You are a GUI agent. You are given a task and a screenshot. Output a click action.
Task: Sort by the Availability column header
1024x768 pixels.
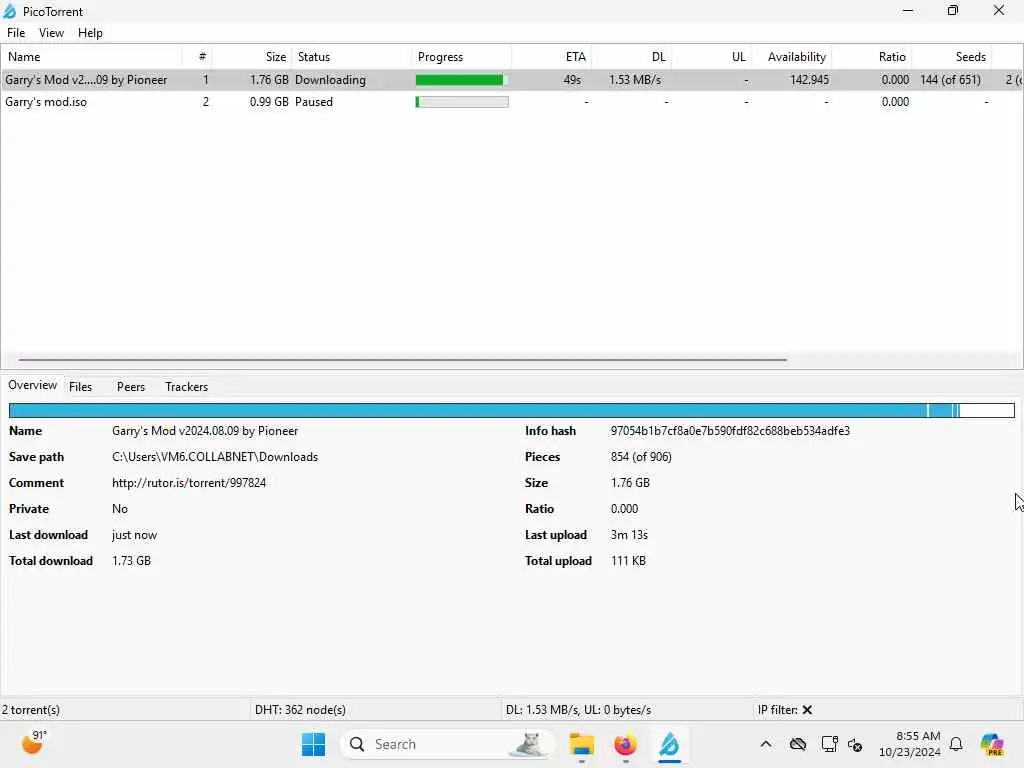pos(792,57)
